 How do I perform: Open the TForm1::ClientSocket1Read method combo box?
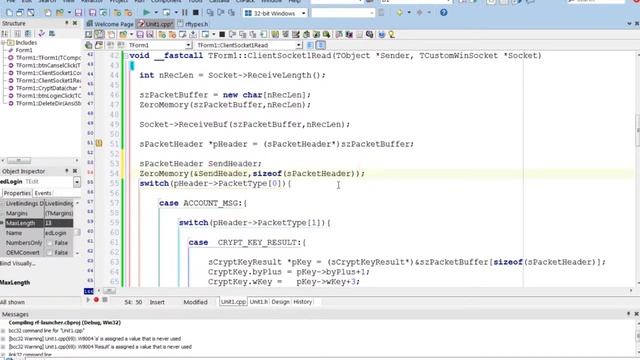click(299, 45)
